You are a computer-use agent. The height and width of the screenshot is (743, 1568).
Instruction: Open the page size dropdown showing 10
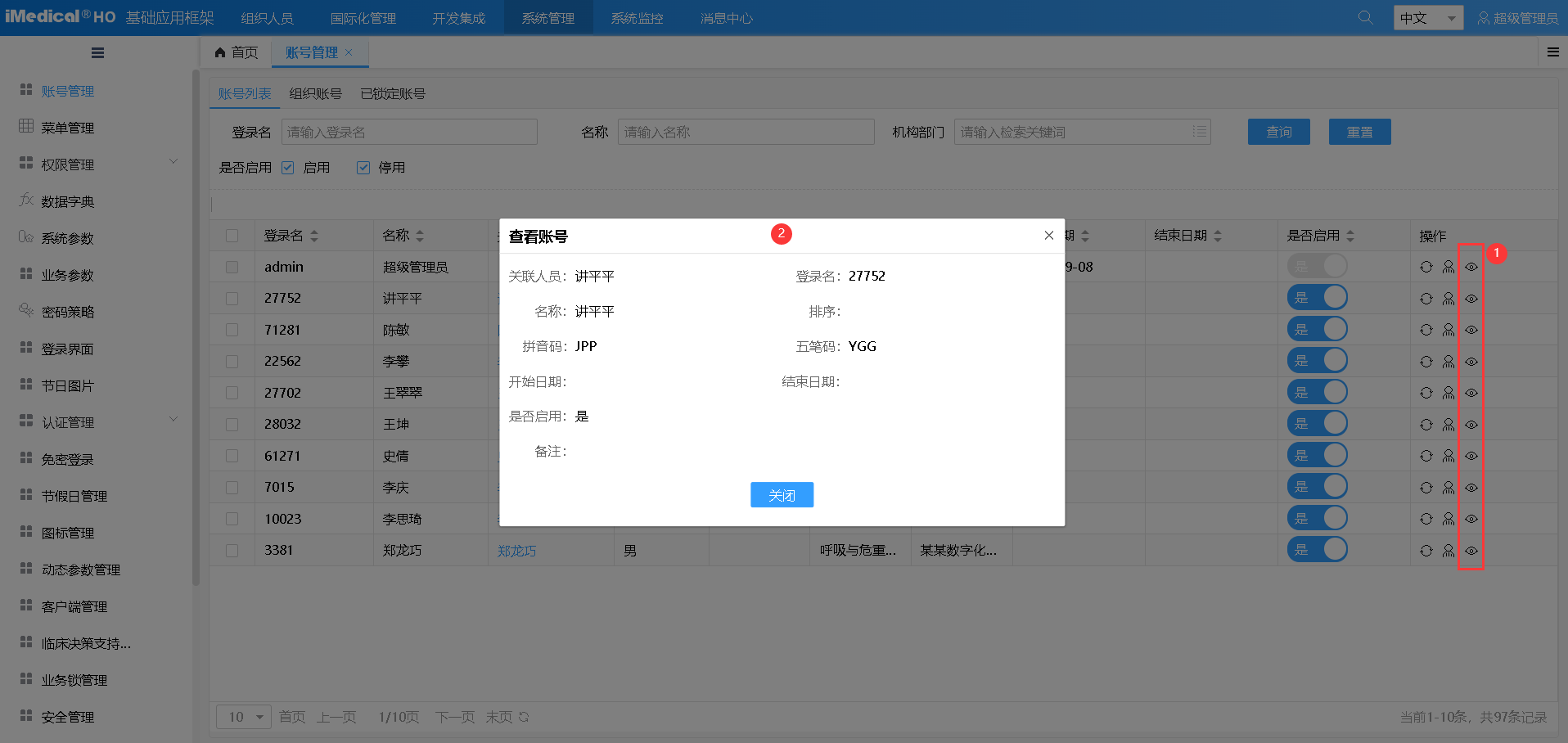tap(243, 716)
